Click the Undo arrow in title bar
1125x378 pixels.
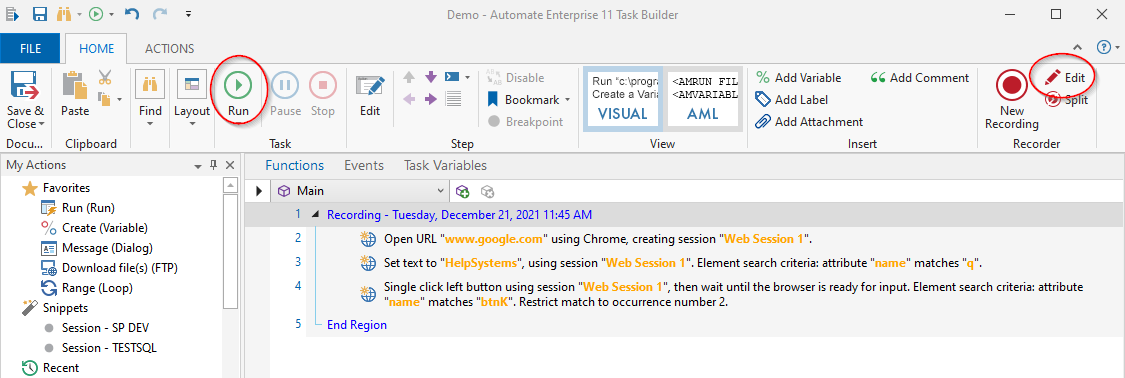point(131,14)
